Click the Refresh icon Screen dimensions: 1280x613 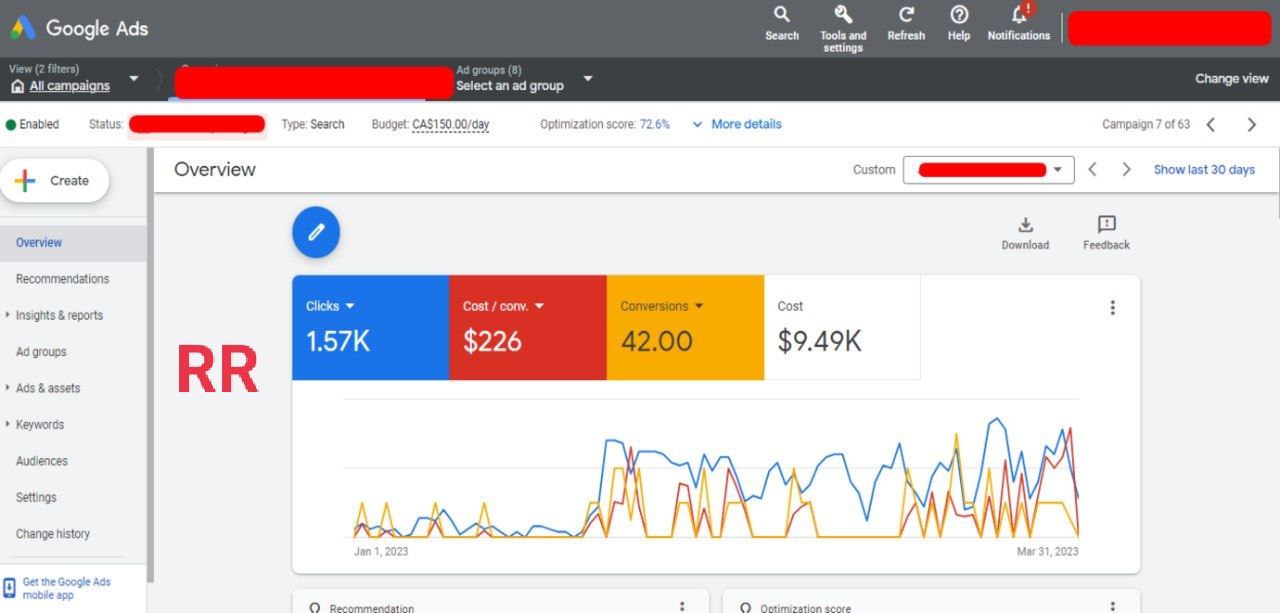click(x=906, y=15)
